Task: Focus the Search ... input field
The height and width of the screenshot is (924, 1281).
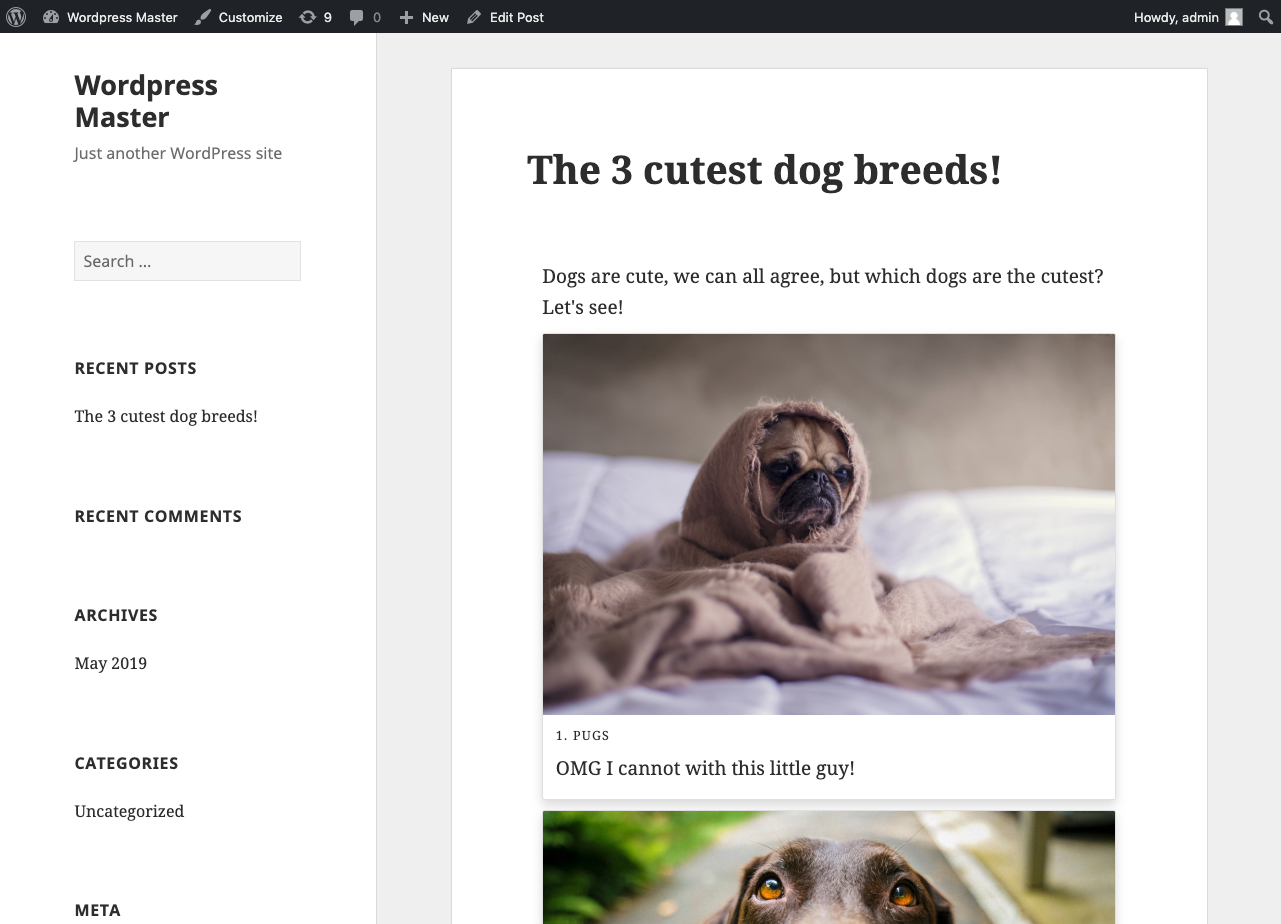Action: [x=187, y=261]
